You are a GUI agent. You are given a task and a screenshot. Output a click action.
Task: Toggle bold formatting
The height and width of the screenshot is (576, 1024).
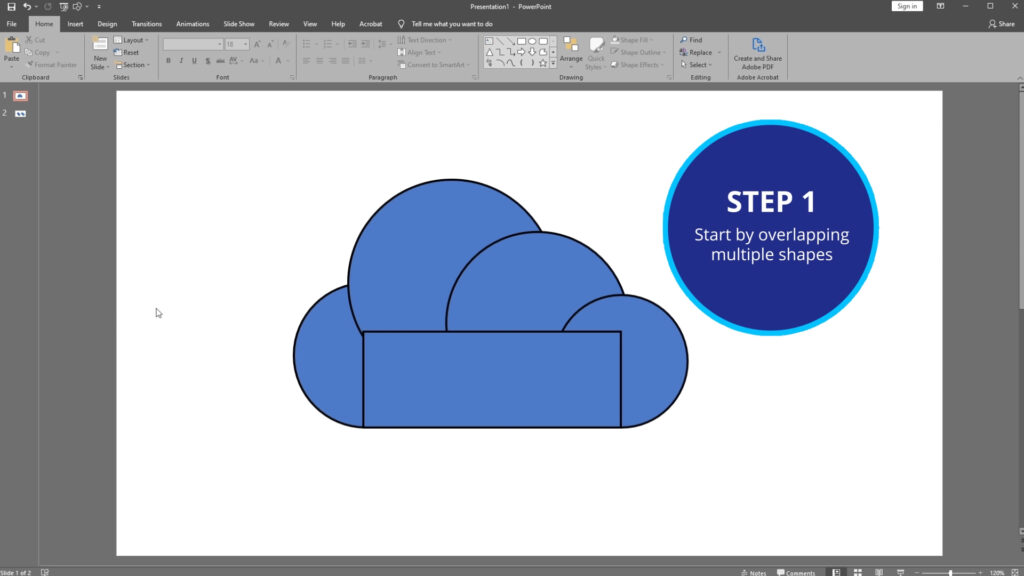[x=168, y=59]
